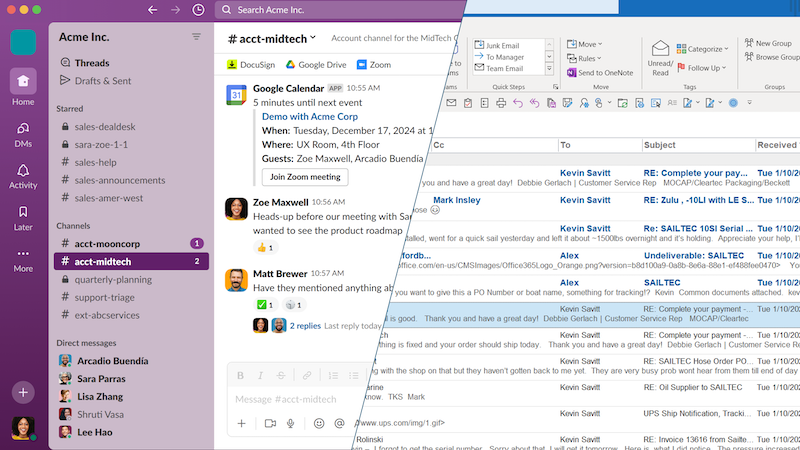Start a video clip from message composer

(270, 423)
